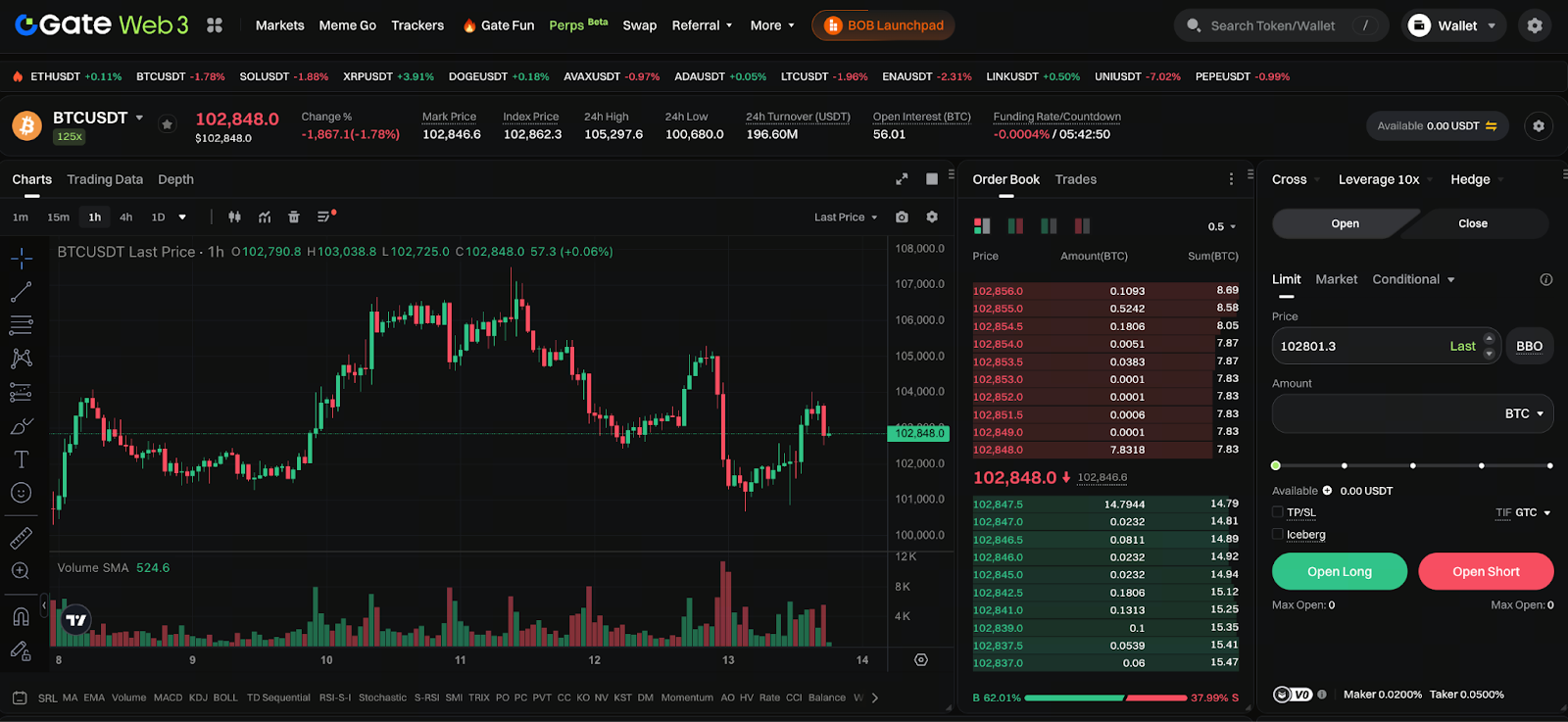Open the Wallet button

pos(1451,25)
